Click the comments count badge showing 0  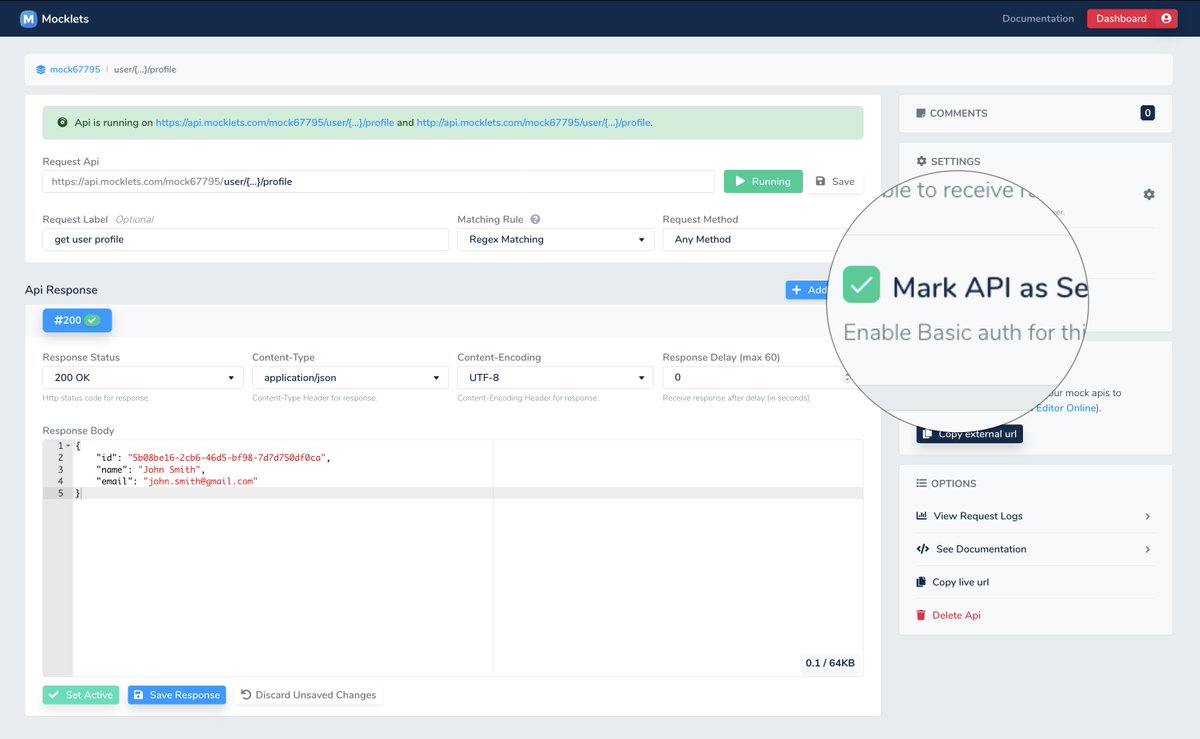(1148, 113)
